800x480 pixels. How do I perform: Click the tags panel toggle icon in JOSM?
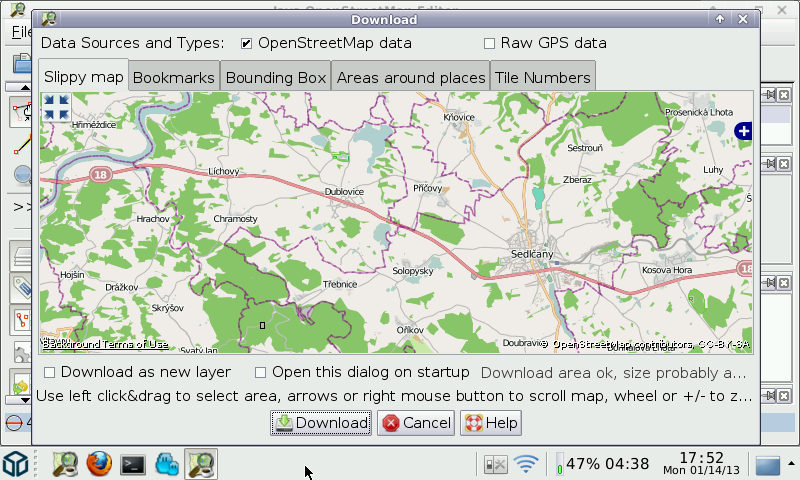[21, 287]
